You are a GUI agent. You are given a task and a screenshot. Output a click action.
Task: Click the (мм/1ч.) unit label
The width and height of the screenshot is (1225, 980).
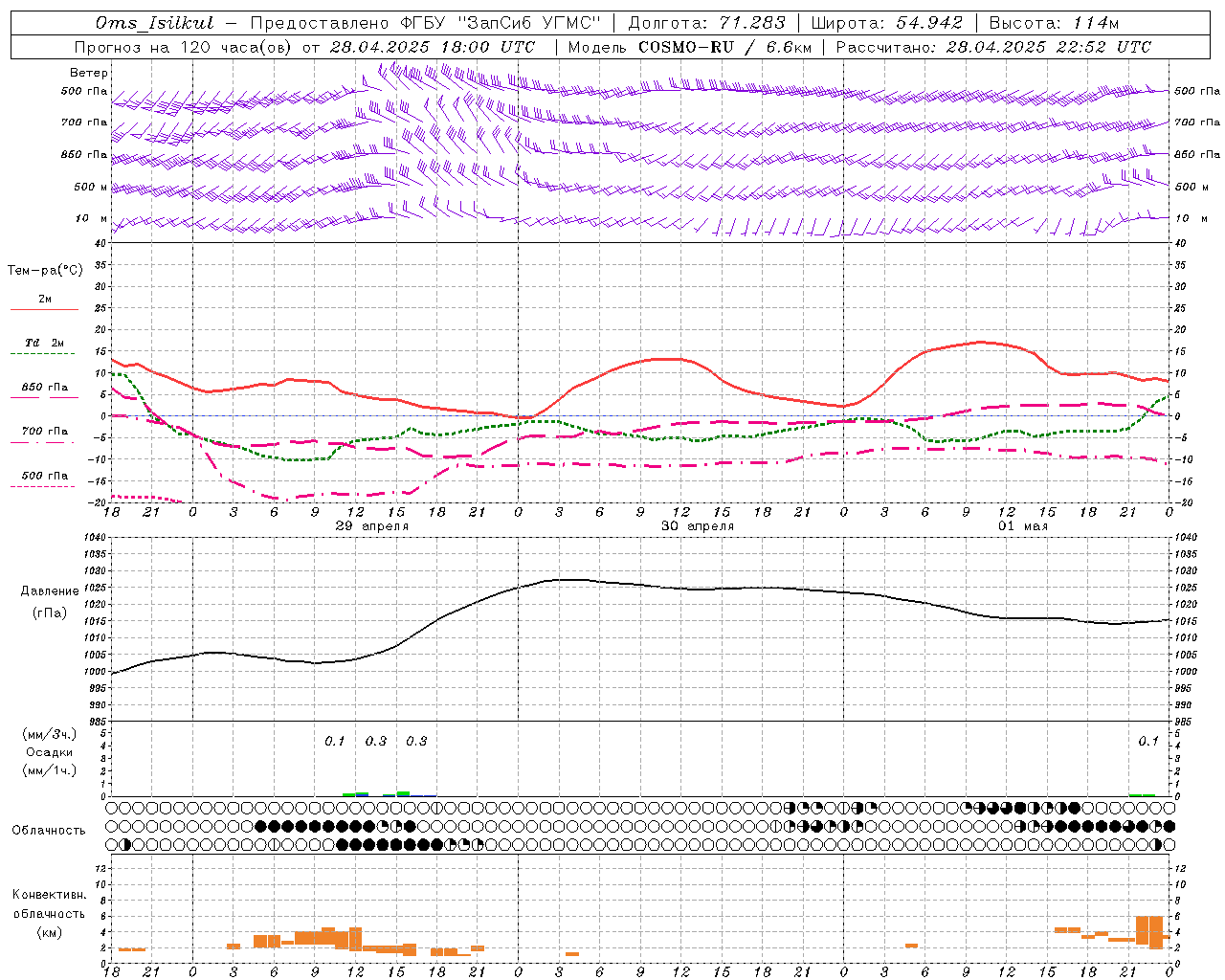pos(49,770)
